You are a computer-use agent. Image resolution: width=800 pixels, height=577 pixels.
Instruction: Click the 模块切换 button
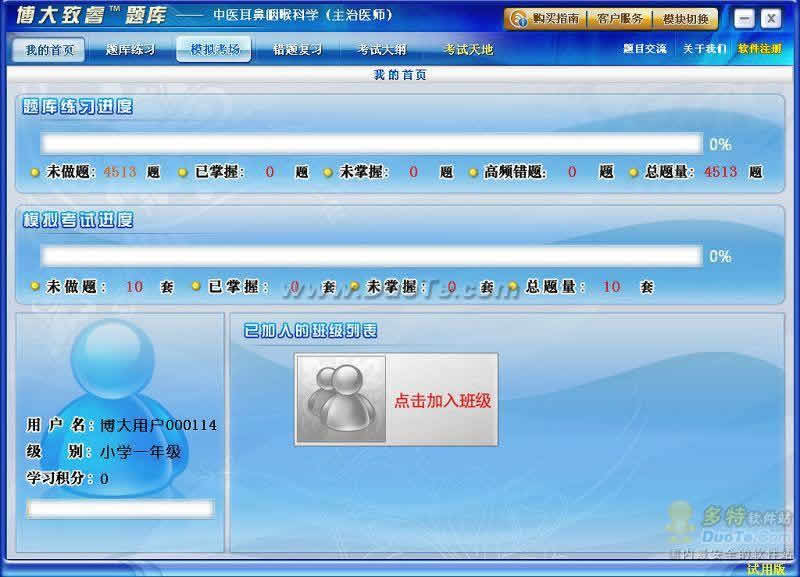pyautogui.click(x=685, y=19)
